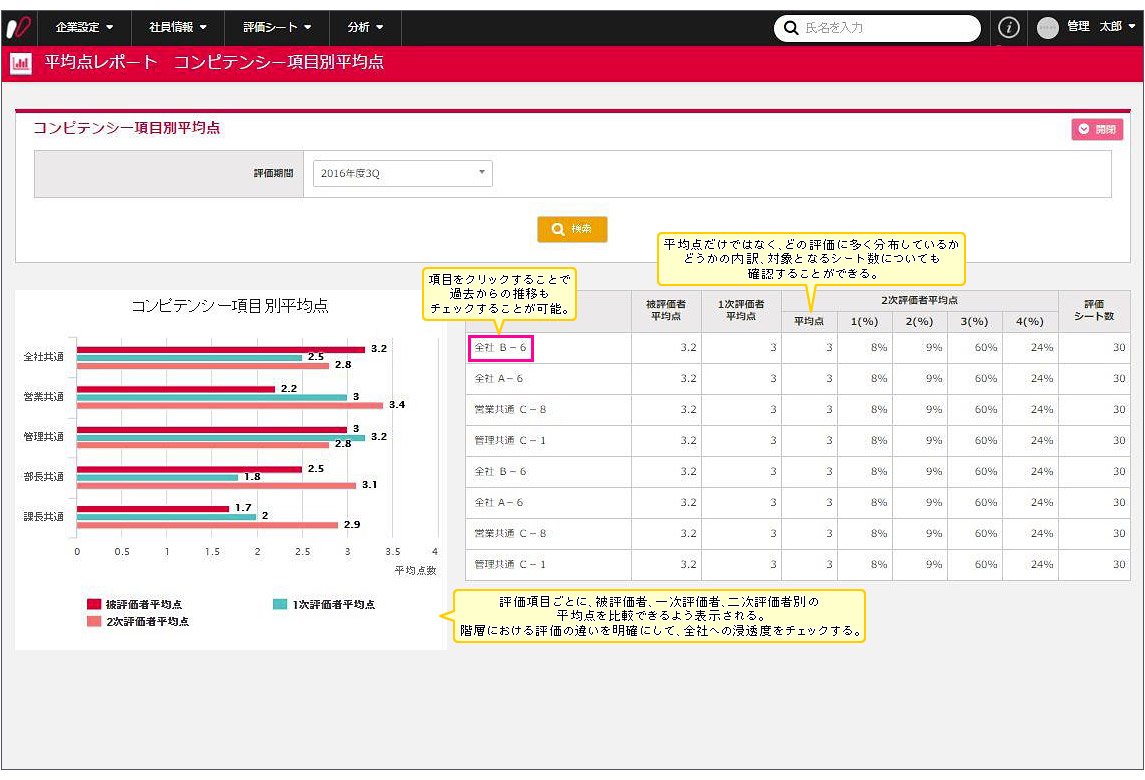Click the dropdown arrow next to 分析

(380, 28)
